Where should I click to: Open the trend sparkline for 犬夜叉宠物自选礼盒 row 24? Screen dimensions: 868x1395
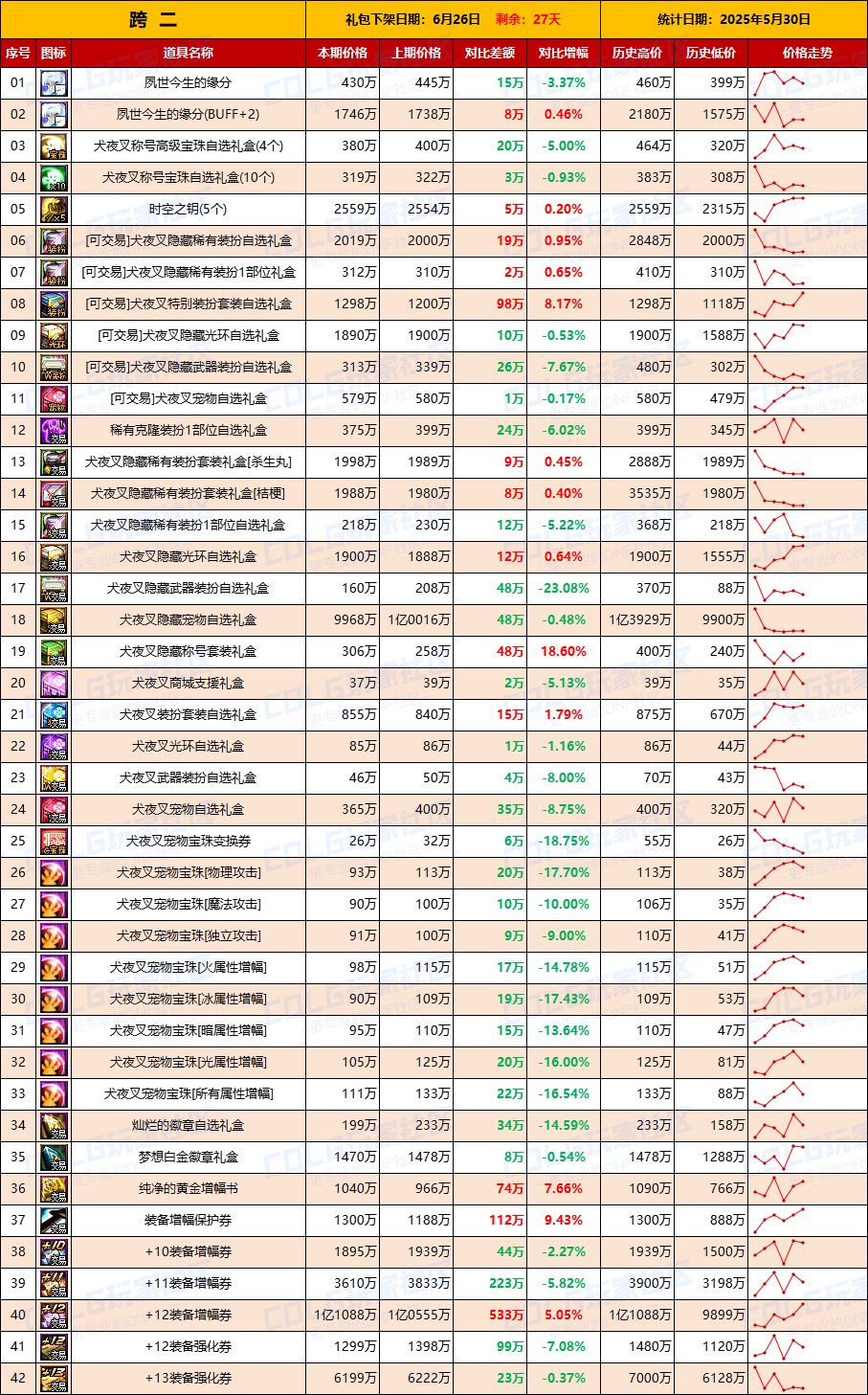[x=780, y=810]
